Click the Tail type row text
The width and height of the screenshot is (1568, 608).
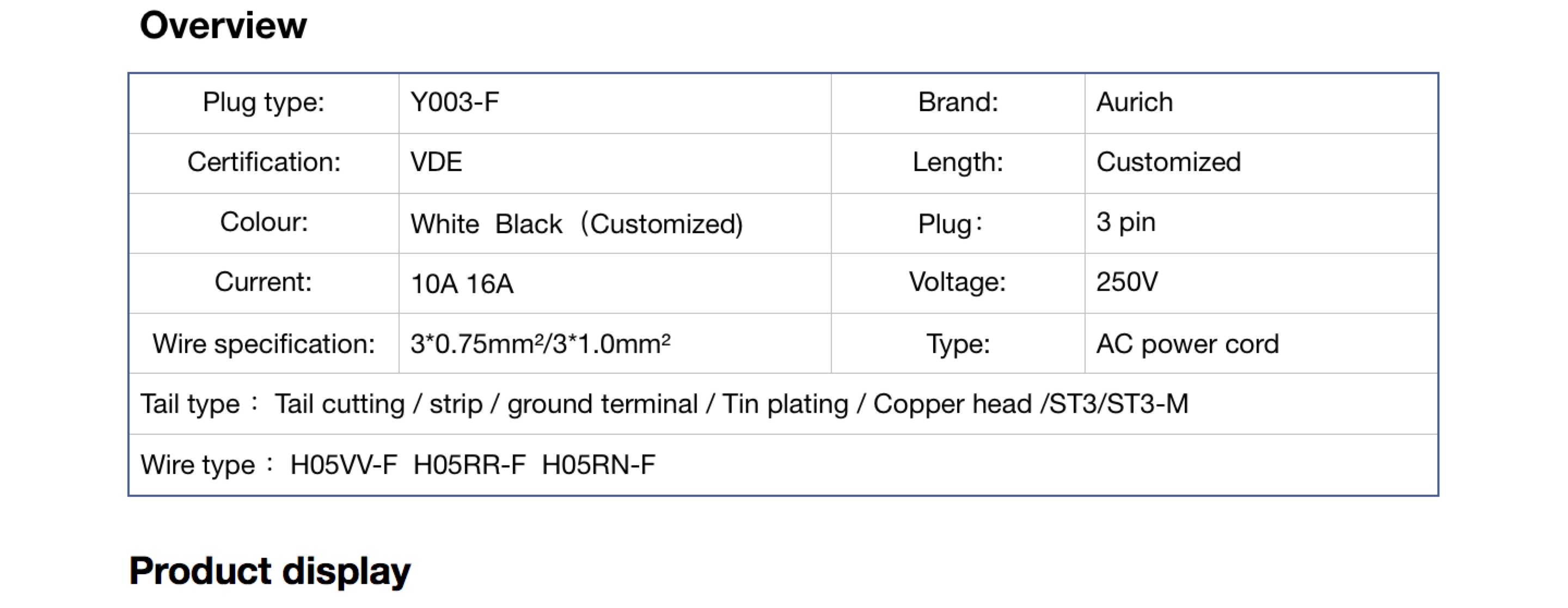pos(664,404)
